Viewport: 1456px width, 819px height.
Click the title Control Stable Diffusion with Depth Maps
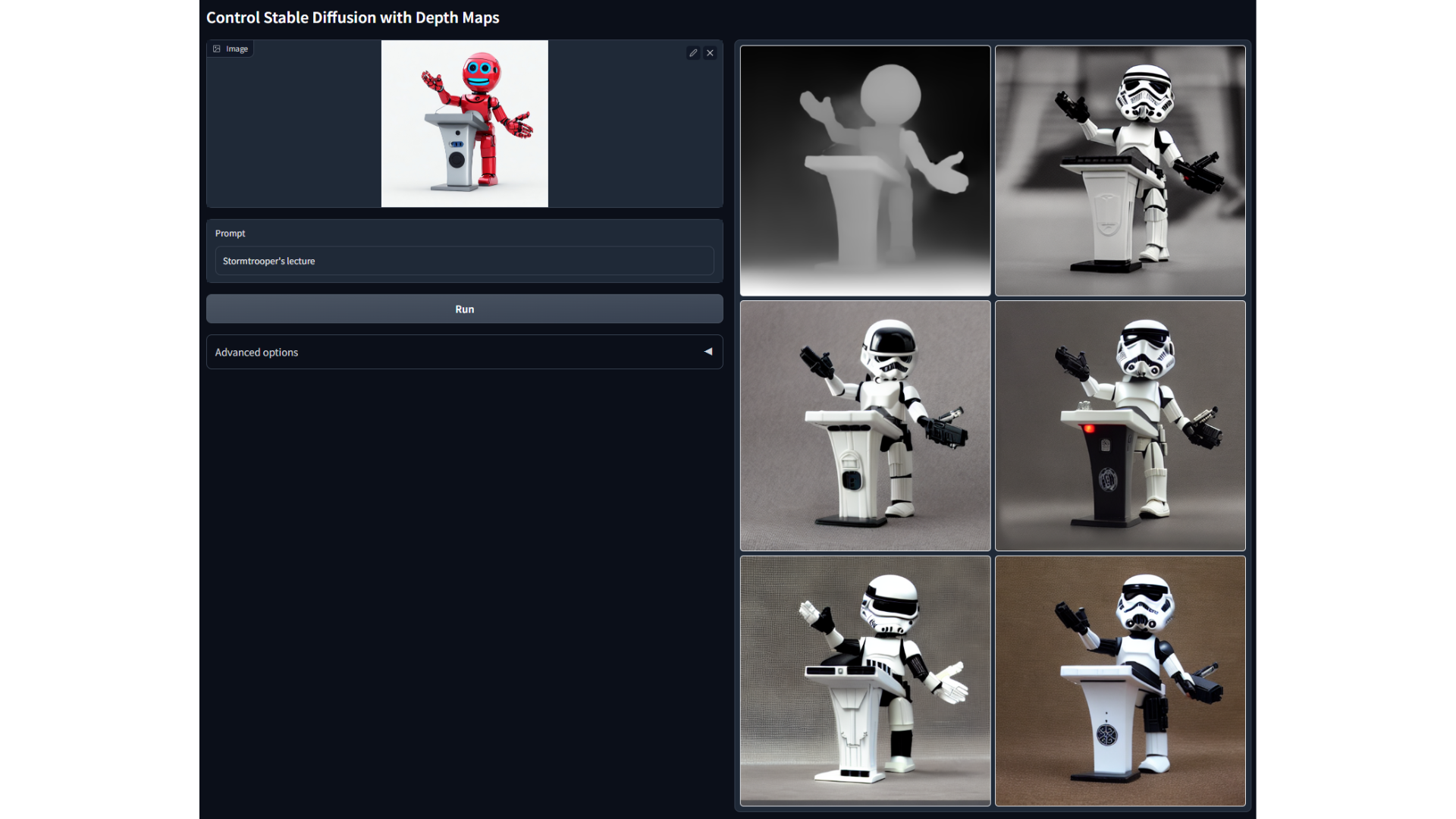point(353,17)
